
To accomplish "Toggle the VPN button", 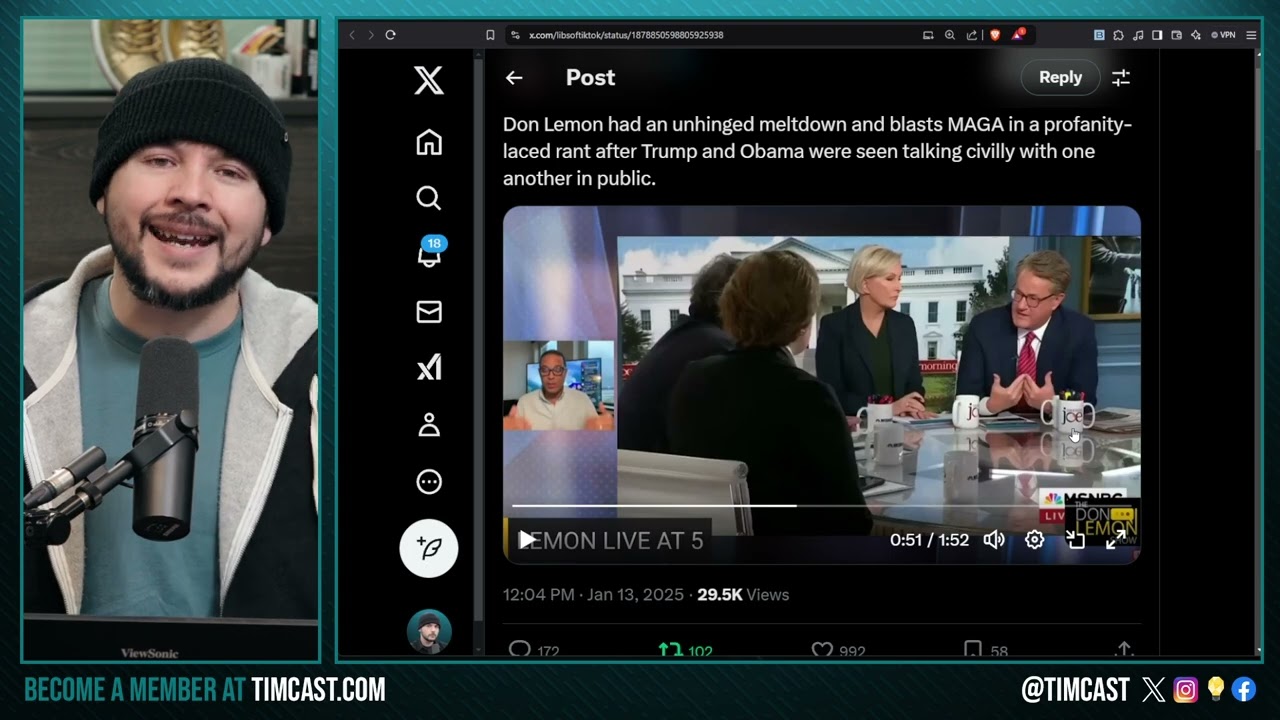I will [1223, 35].
